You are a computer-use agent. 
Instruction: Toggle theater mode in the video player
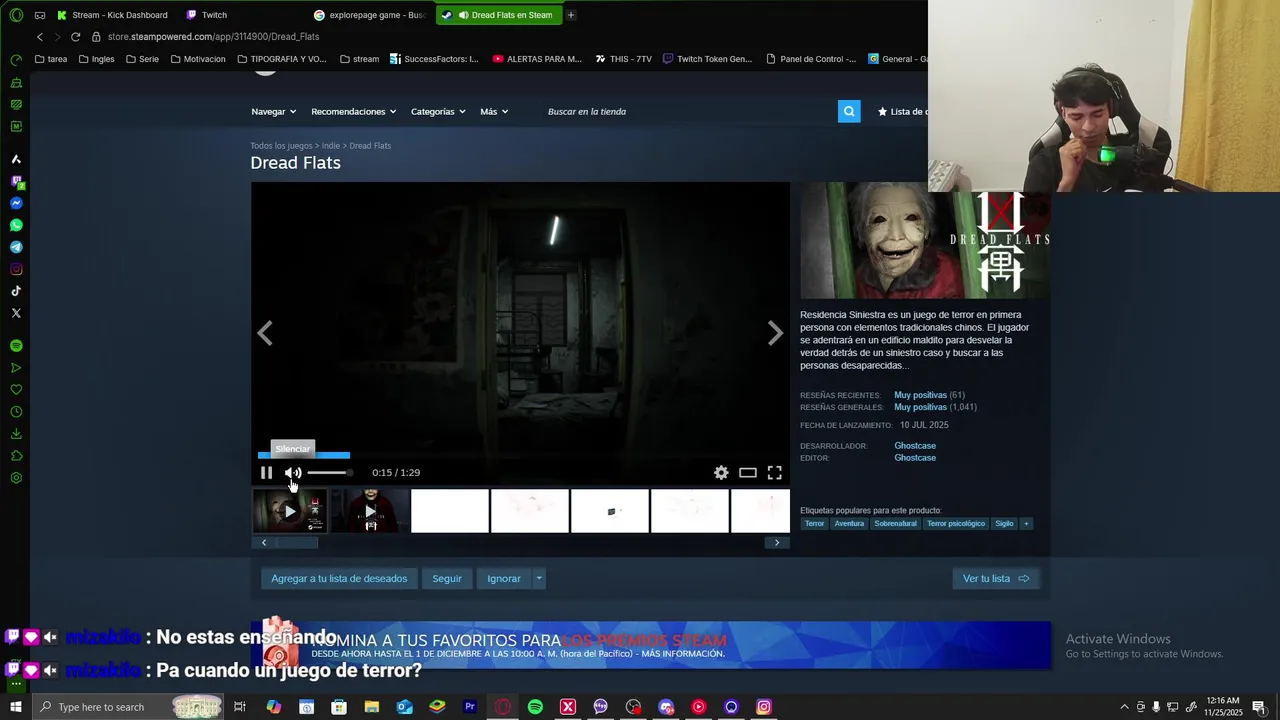click(748, 473)
